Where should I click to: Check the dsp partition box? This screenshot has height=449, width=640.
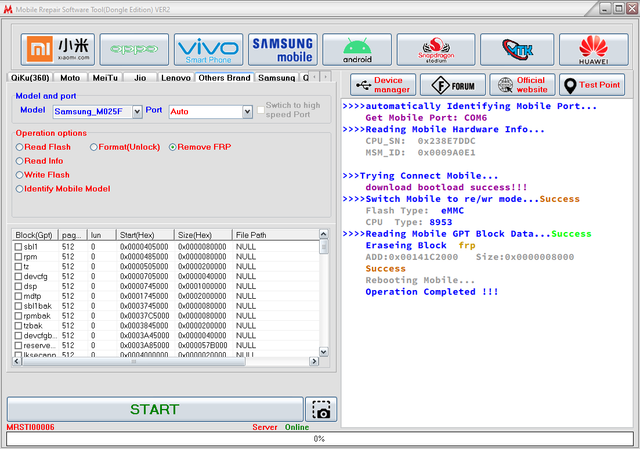click(x=18, y=286)
